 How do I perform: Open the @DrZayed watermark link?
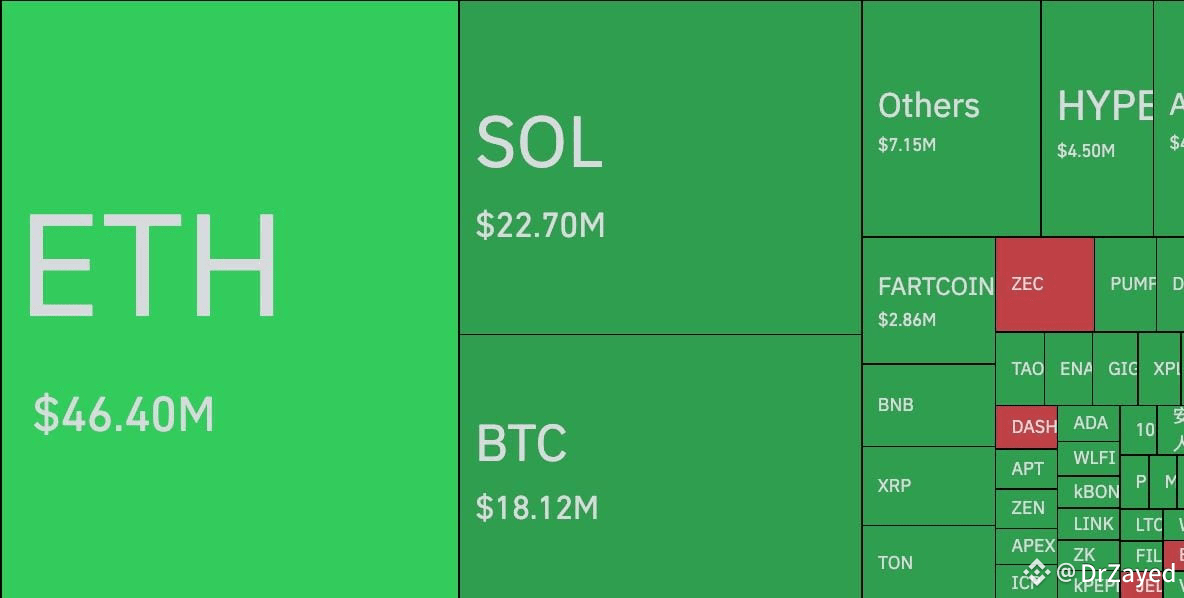coord(1116,573)
